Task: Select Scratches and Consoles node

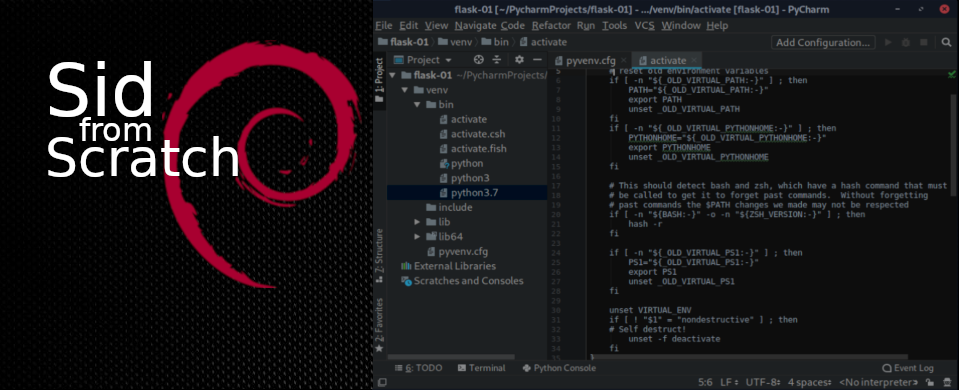Action: tap(467, 281)
